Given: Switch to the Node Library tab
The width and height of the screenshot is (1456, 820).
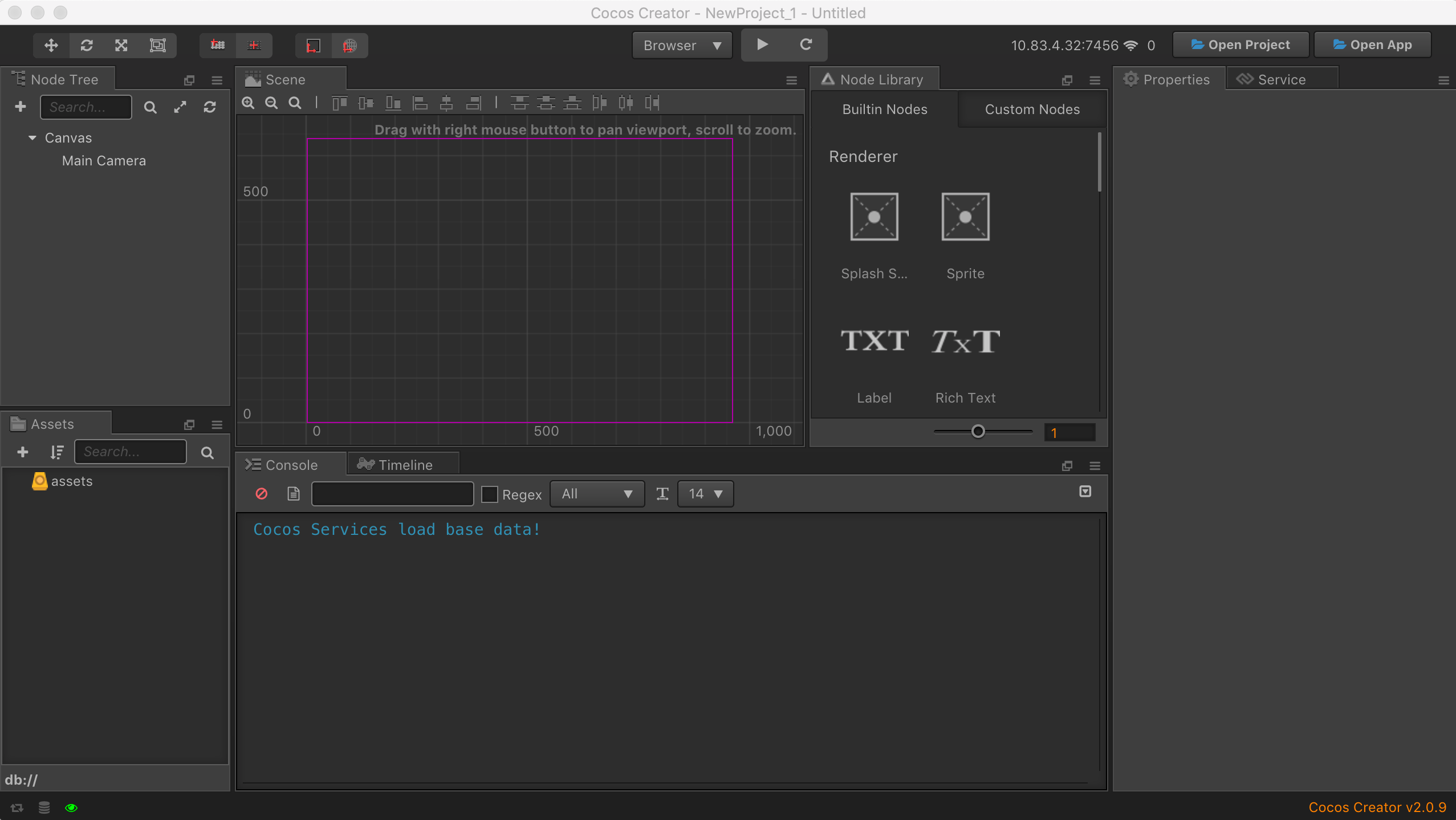Looking at the screenshot, I should coord(873,79).
